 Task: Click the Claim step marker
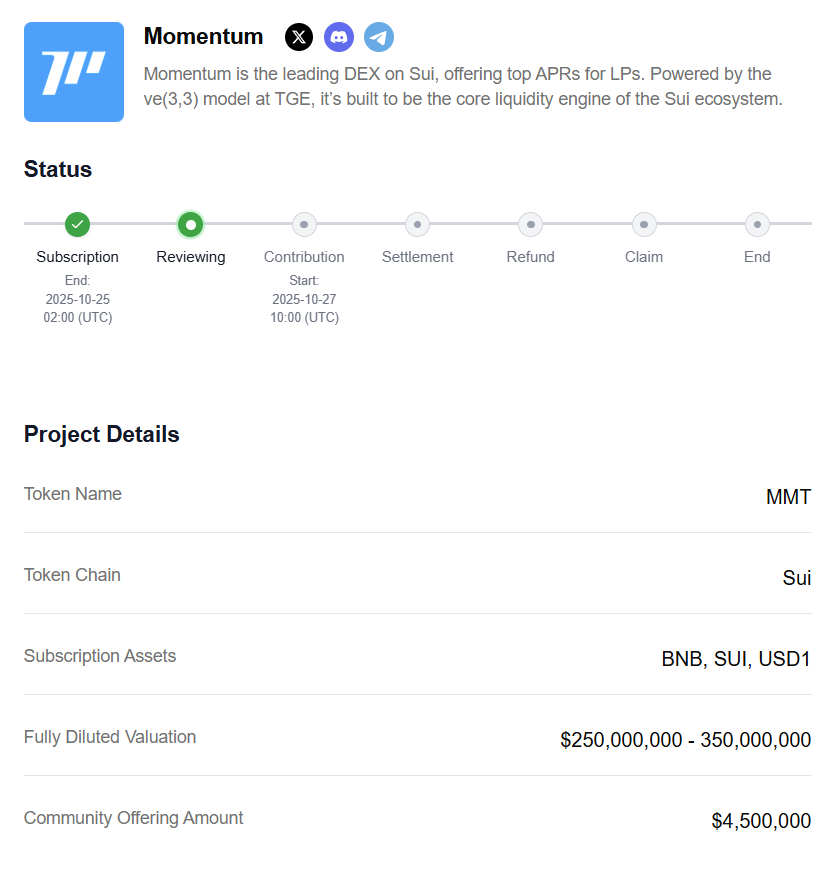coord(644,224)
